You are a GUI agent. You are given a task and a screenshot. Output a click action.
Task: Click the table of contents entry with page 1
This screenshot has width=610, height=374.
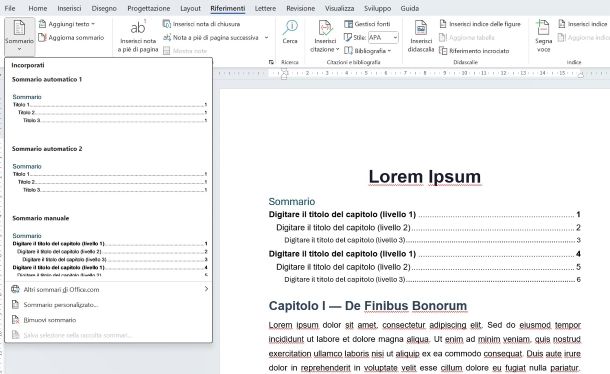[424, 214]
